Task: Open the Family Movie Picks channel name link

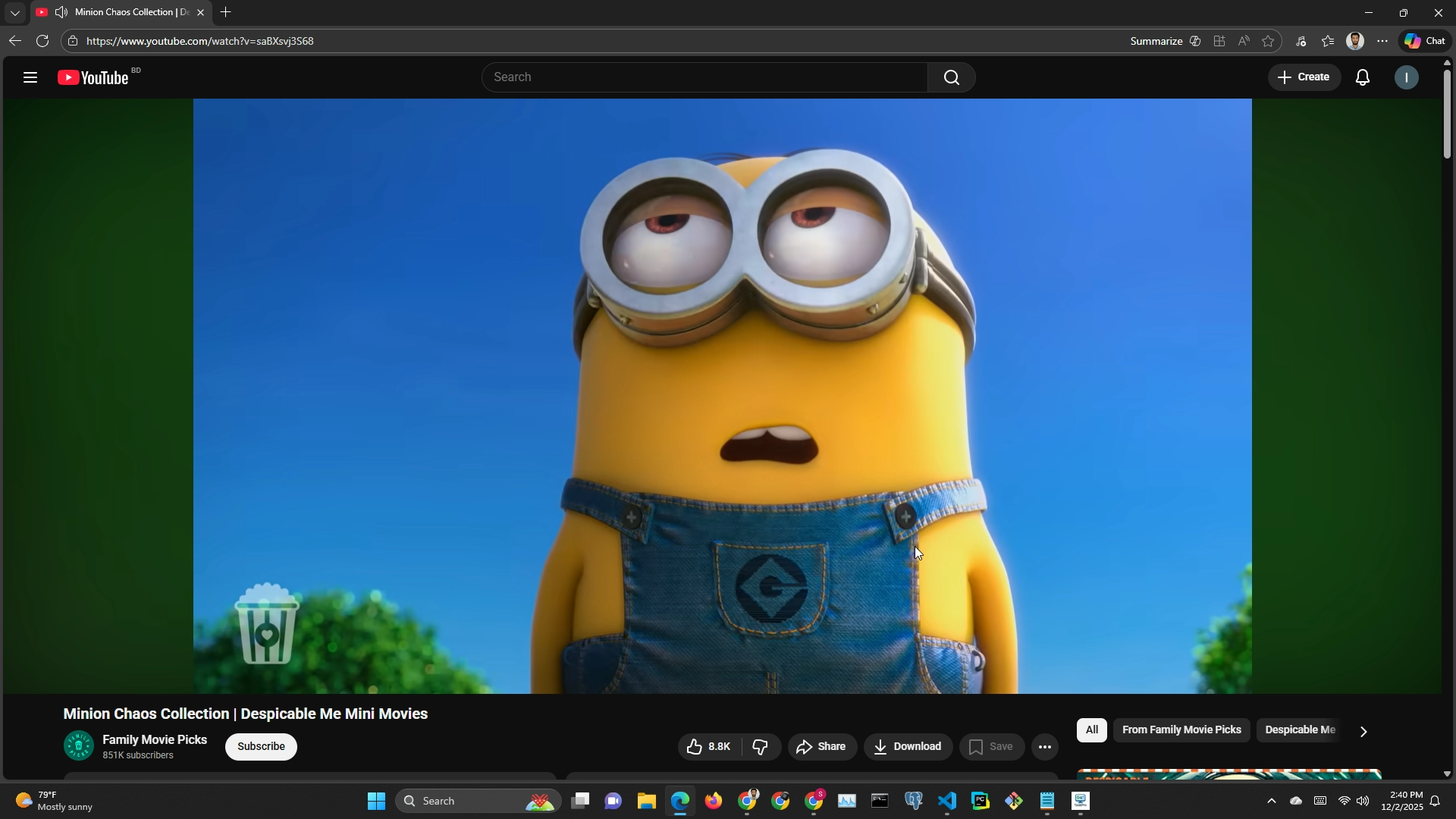Action: point(155,740)
